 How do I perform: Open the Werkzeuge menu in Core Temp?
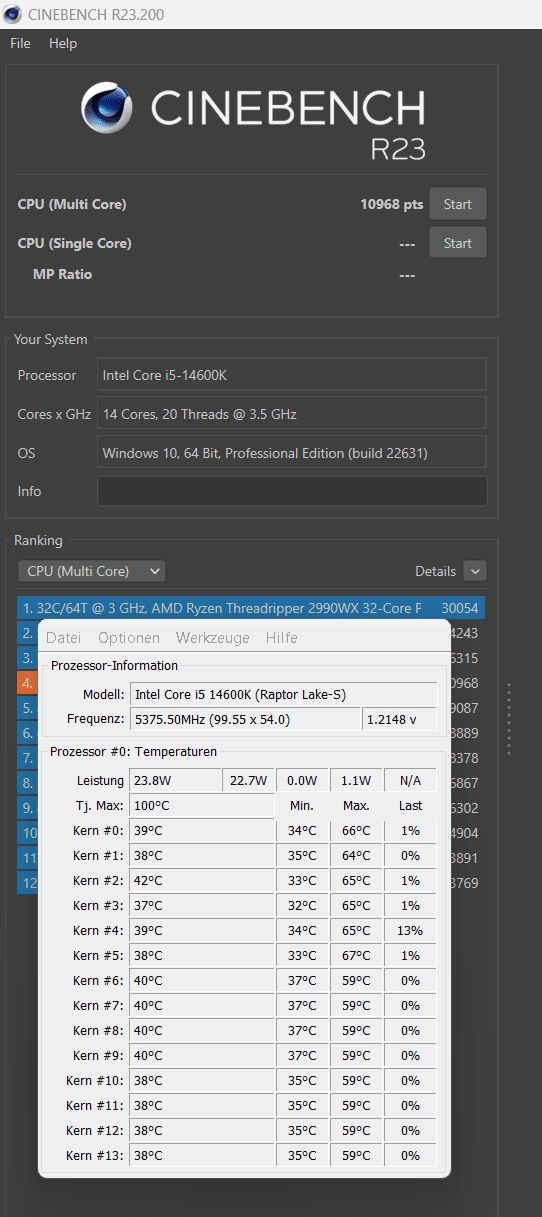pos(213,638)
